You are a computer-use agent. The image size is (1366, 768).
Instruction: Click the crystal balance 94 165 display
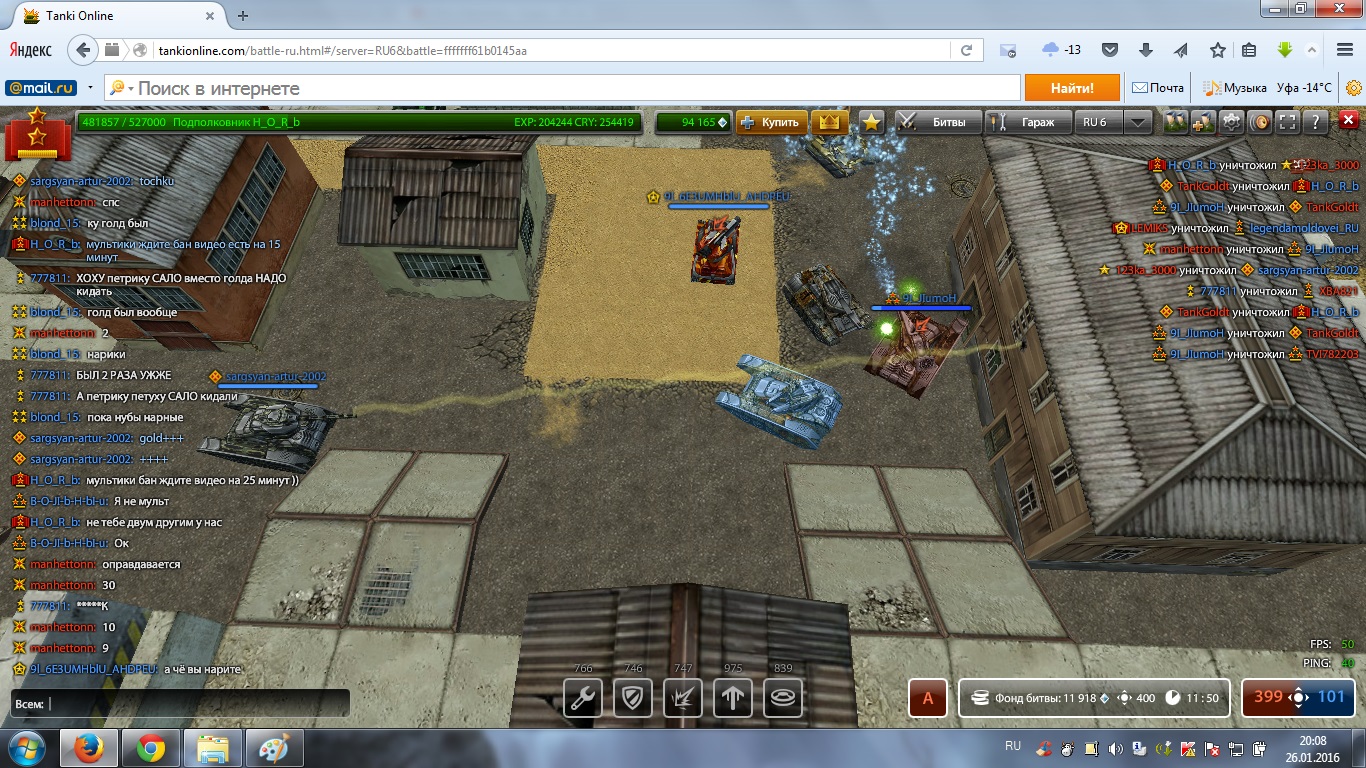pos(695,122)
